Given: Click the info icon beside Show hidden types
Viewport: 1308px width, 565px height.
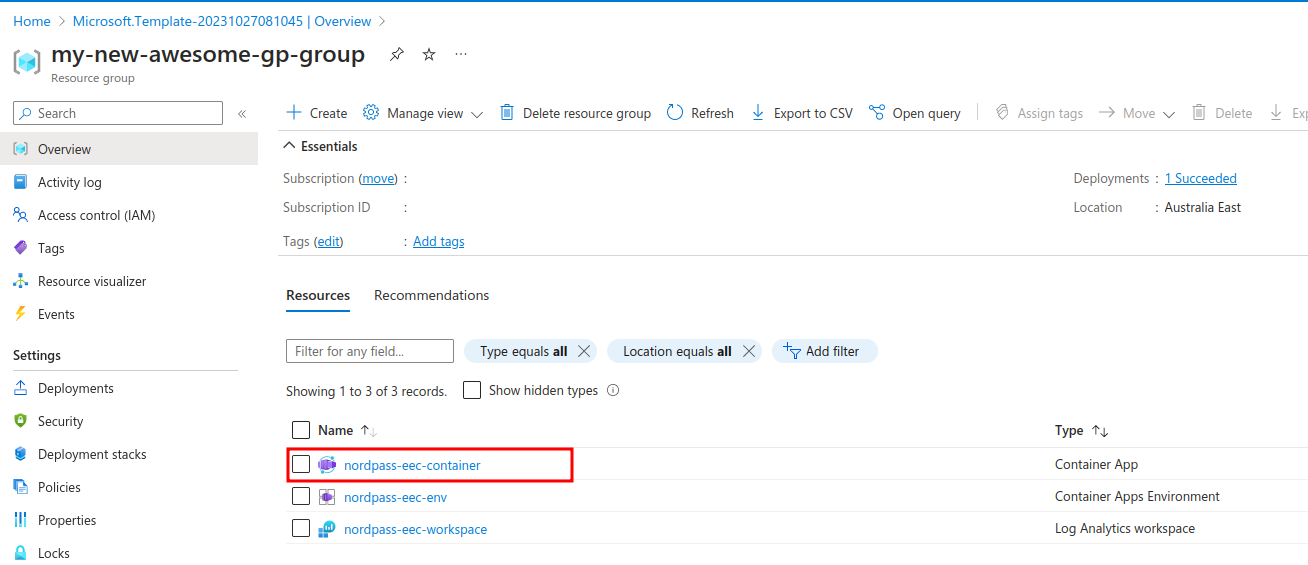Looking at the screenshot, I should [613, 390].
